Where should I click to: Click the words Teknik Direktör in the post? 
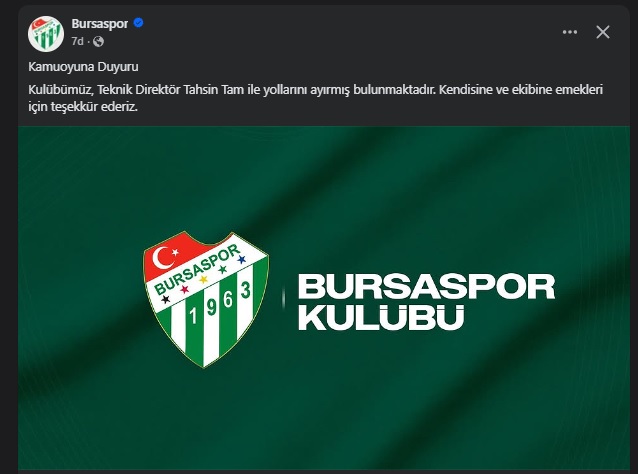coord(139,90)
